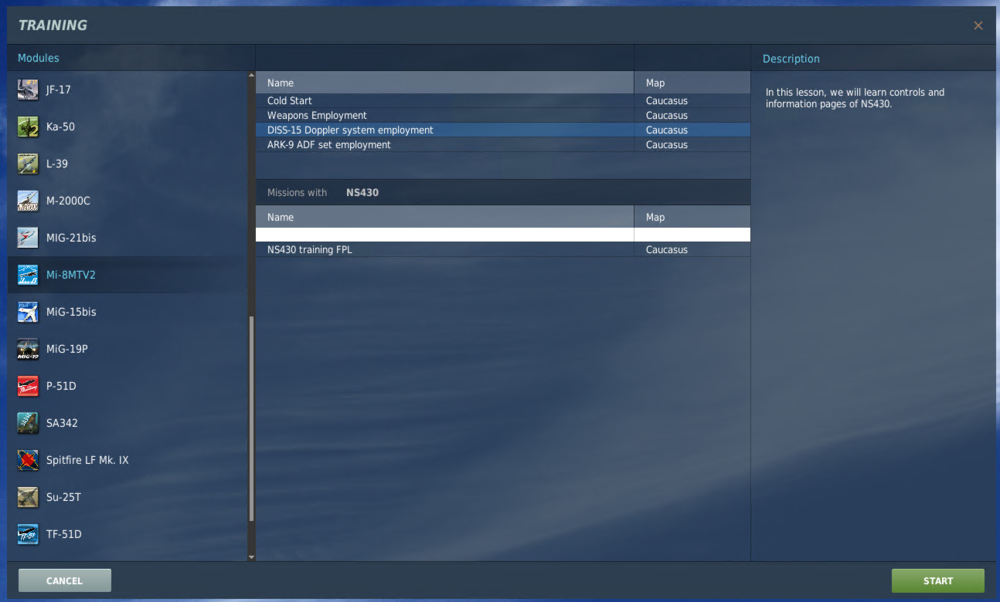Select the white highlighted NS430 mission row
The height and width of the screenshot is (602, 1000).
click(x=503, y=235)
